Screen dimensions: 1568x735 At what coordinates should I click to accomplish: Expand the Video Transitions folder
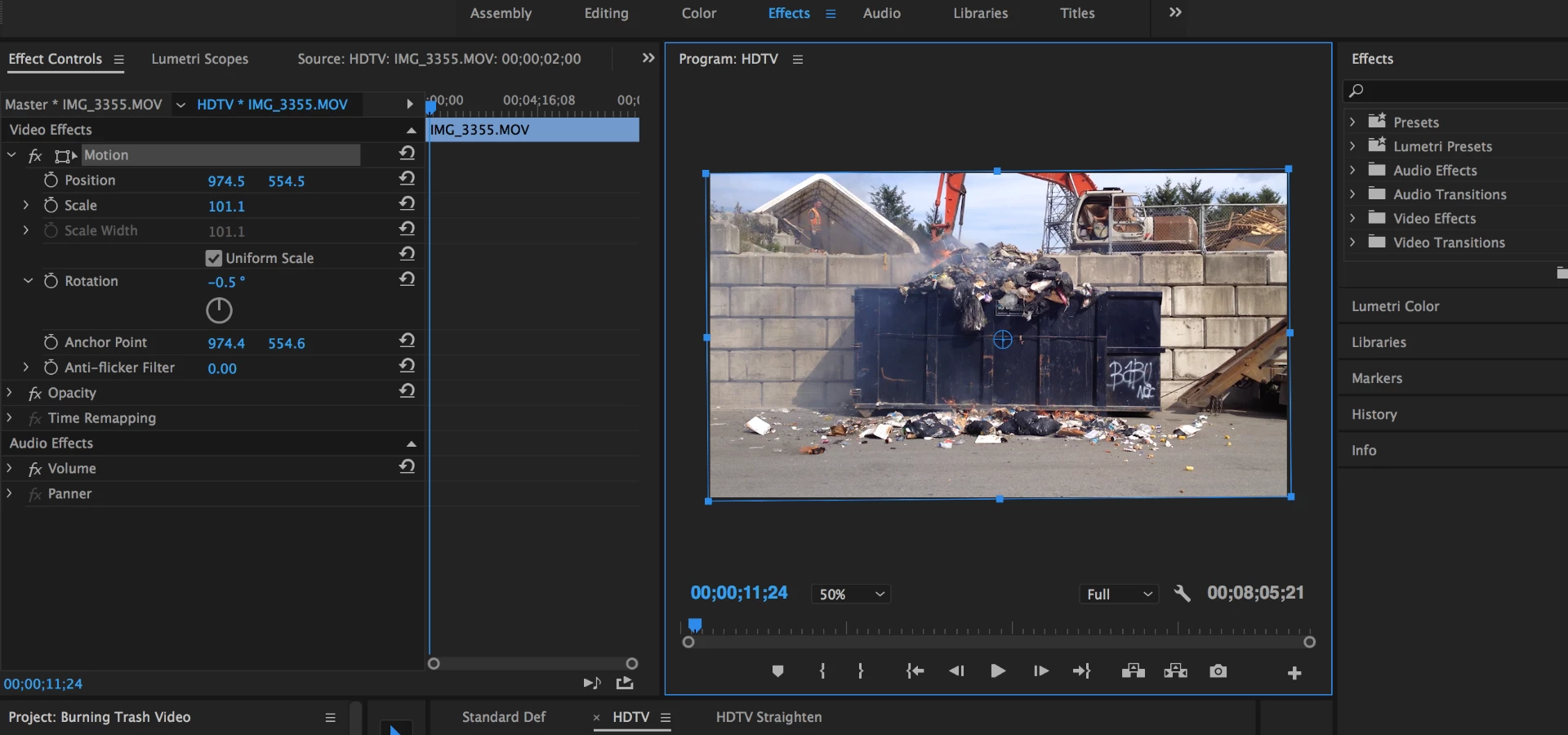tap(1352, 243)
